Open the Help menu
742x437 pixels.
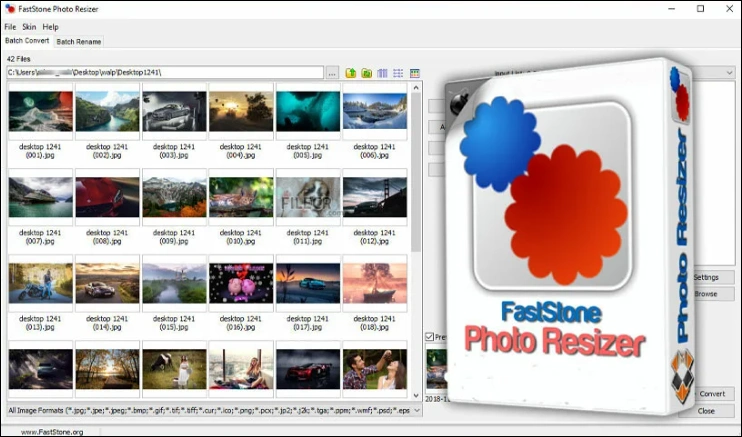(x=50, y=27)
